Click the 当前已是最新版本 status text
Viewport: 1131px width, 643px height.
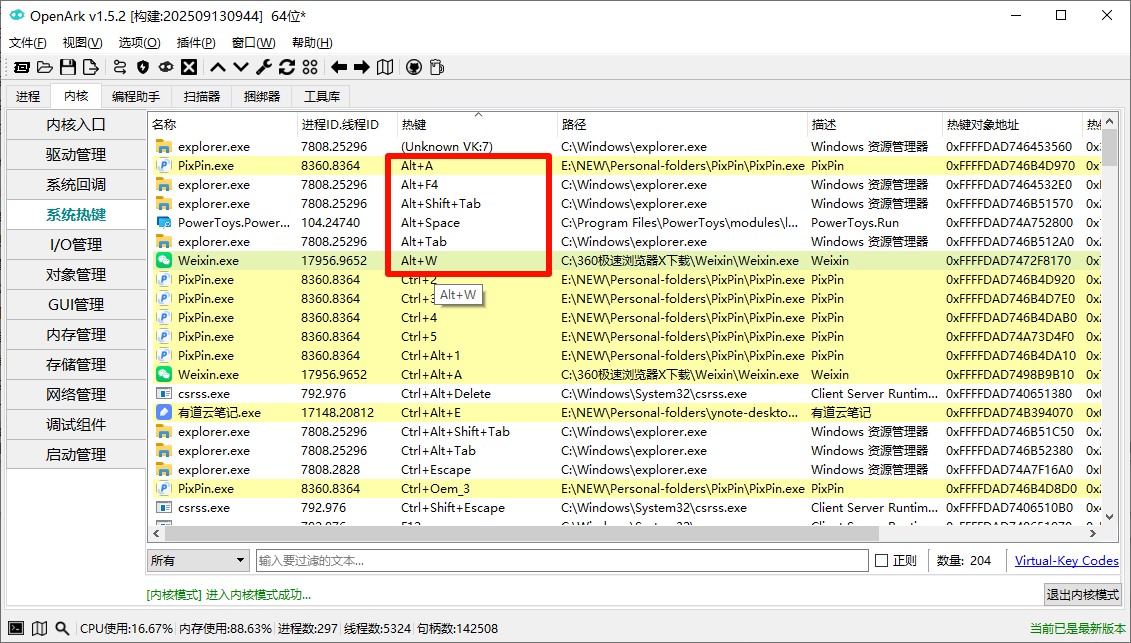[x=1078, y=629]
